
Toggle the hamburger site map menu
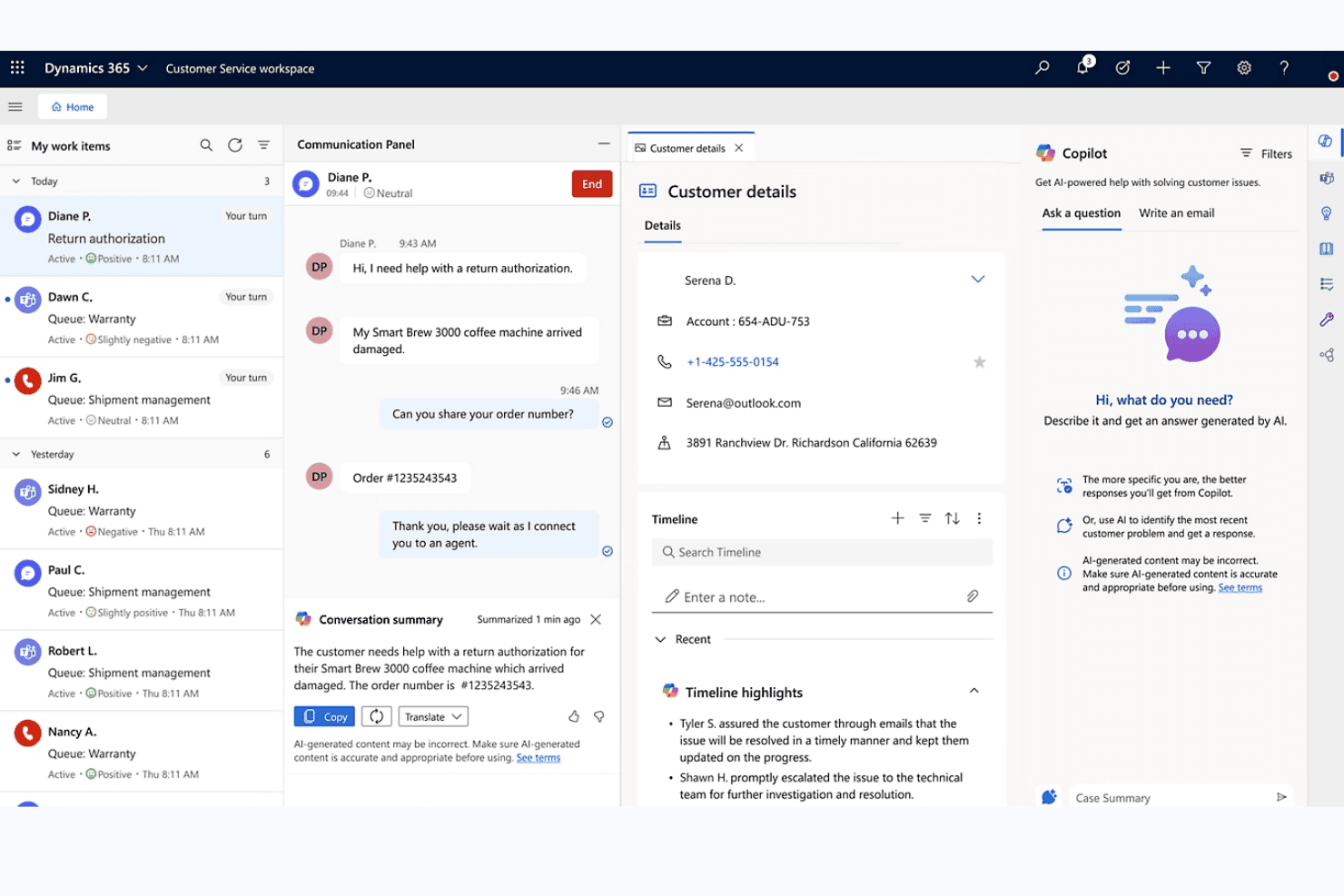coord(15,107)
